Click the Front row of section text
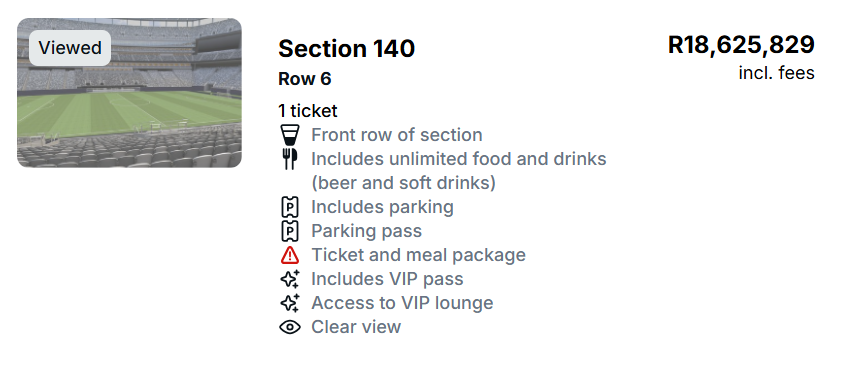The height and width of the screenshot is (374, 862). coord(397,135)
